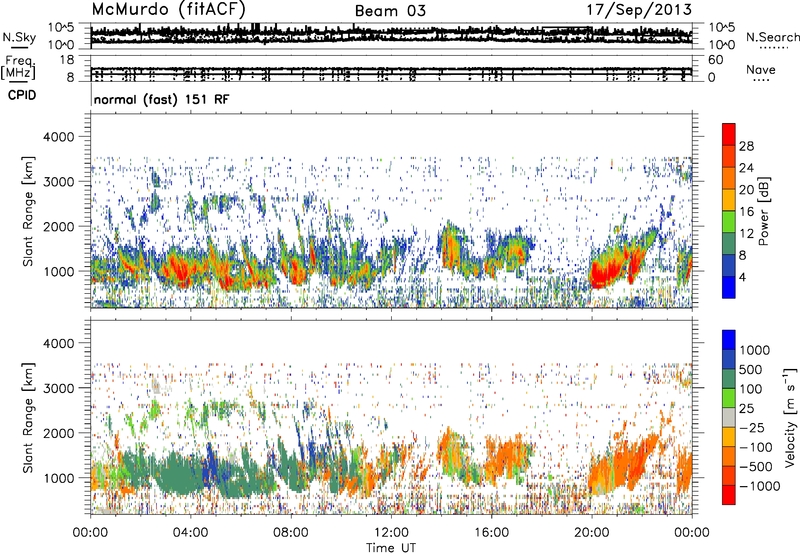Click the 10^5 label on left sky-noise axis
800x554 pixels.
tap(61, 28)
